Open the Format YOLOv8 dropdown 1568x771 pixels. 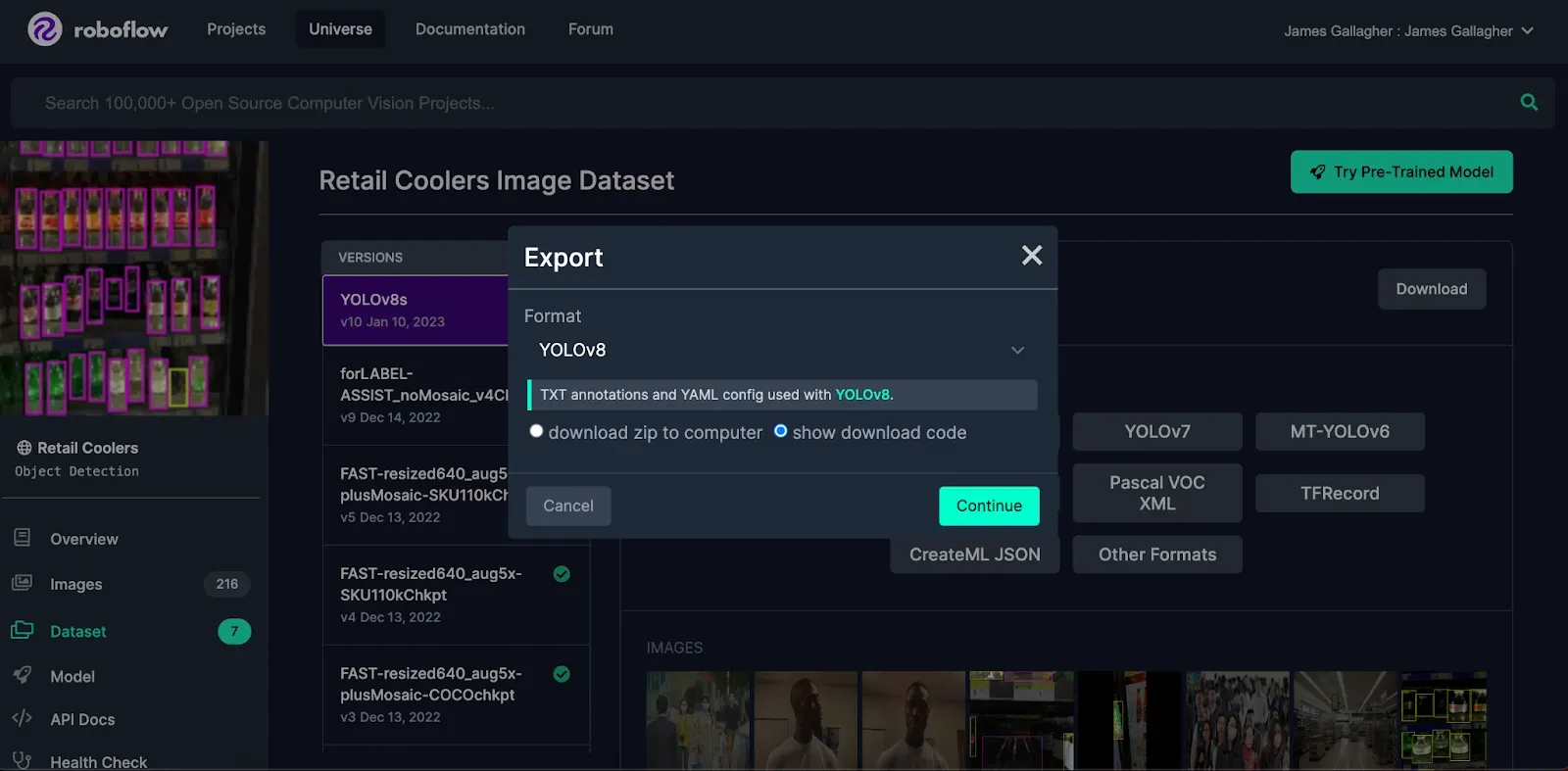pos(782,350)
